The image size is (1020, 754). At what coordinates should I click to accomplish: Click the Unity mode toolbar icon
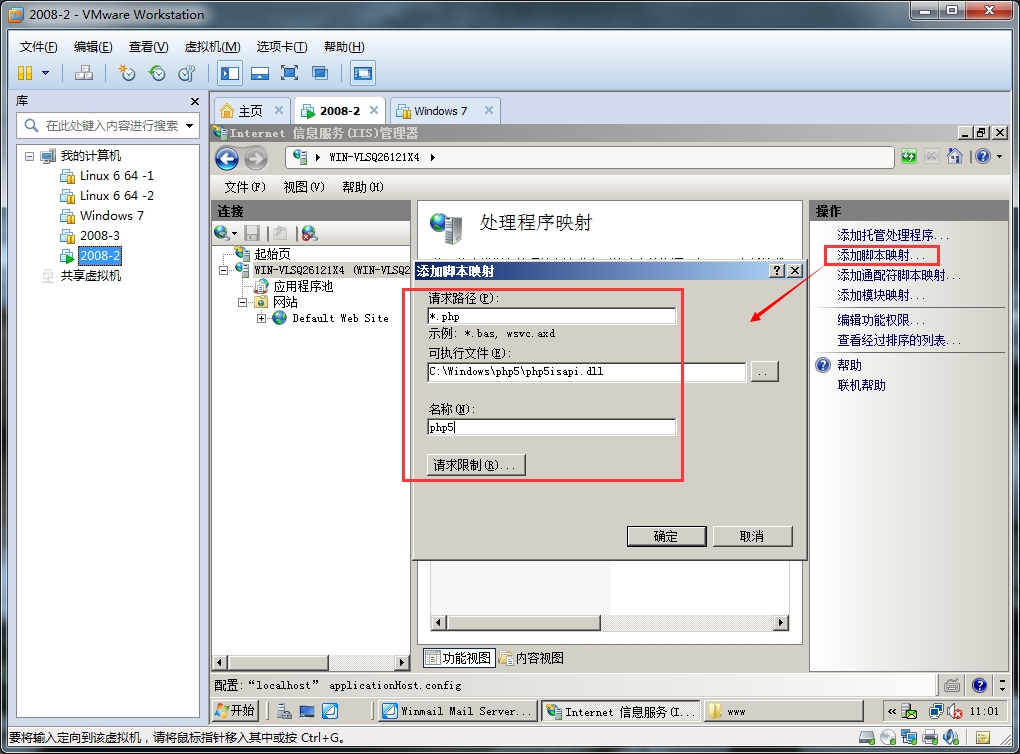(320, 73)
